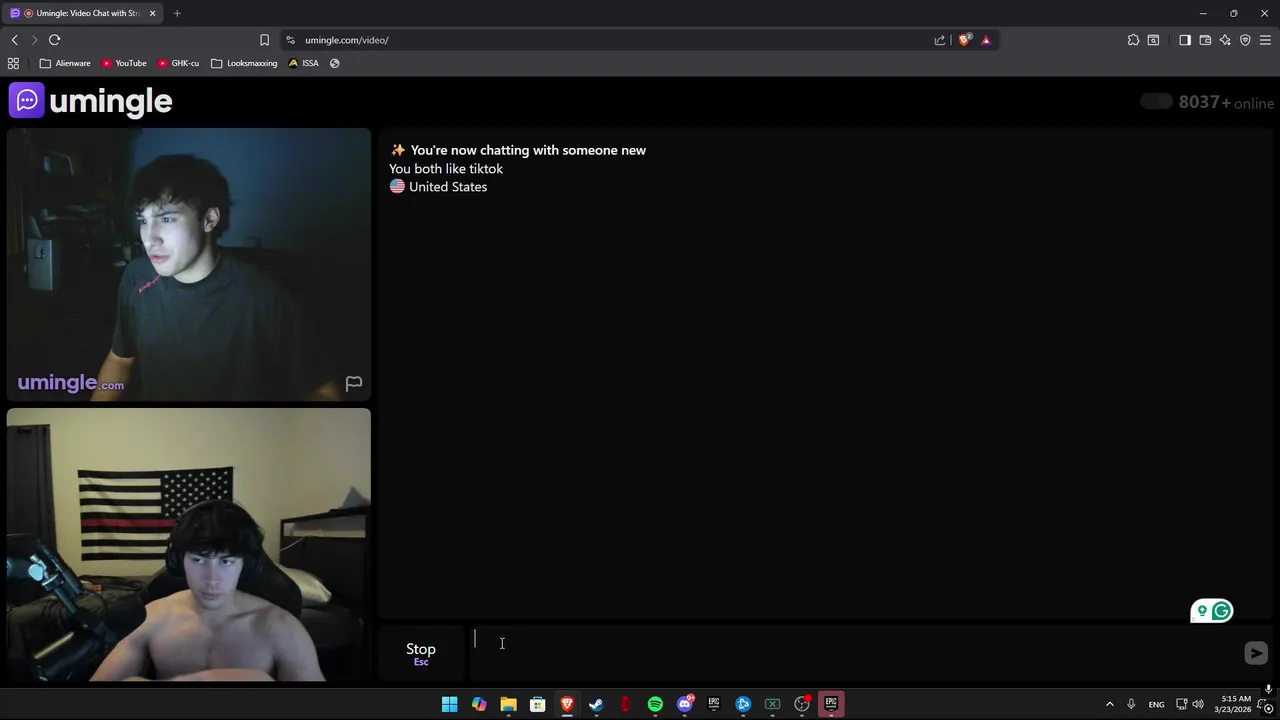Open the ISSA bookmark
This screenshot has width=1280, height=720.
[303, 63]
